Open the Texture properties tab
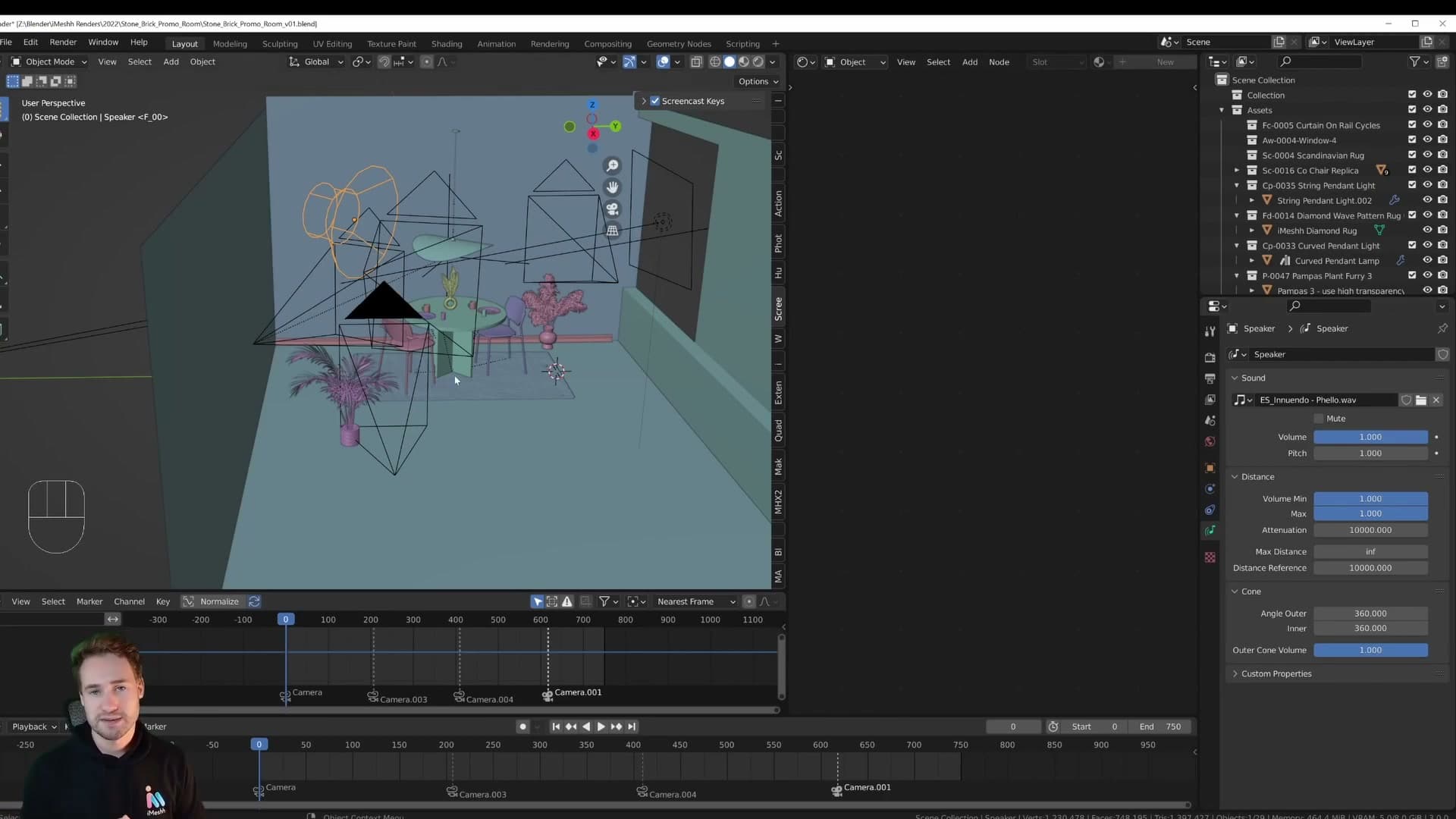The height and width of the screenshot is (819, 1456). pos(1210,557)
